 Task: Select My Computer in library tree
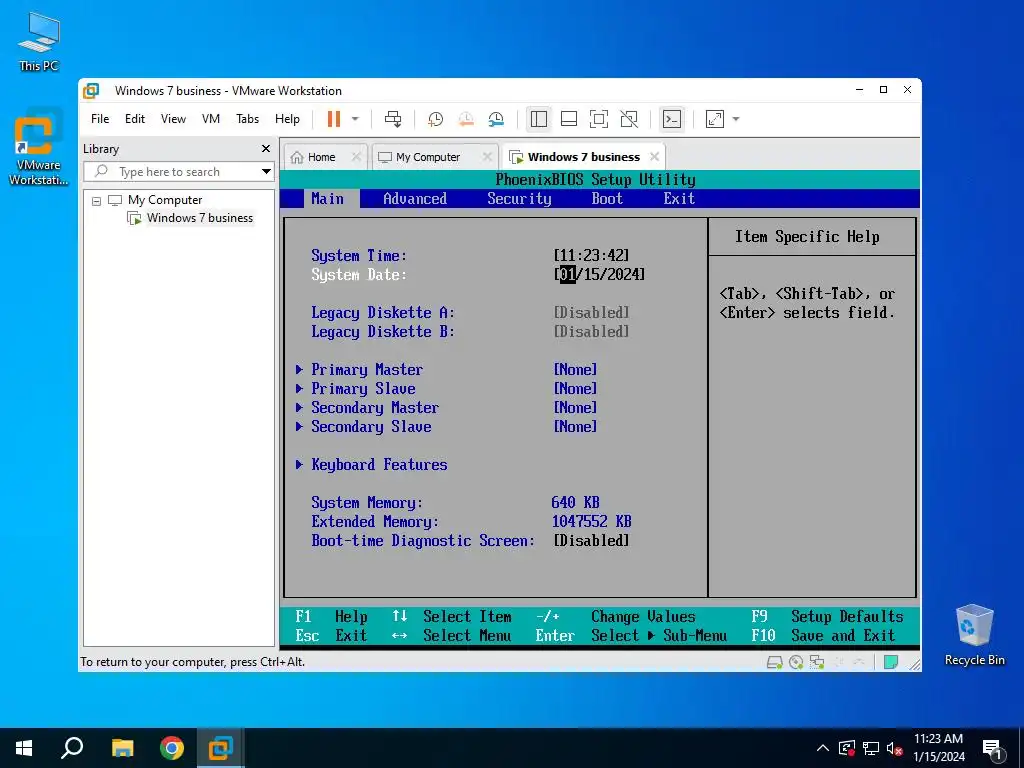point(165,200)
